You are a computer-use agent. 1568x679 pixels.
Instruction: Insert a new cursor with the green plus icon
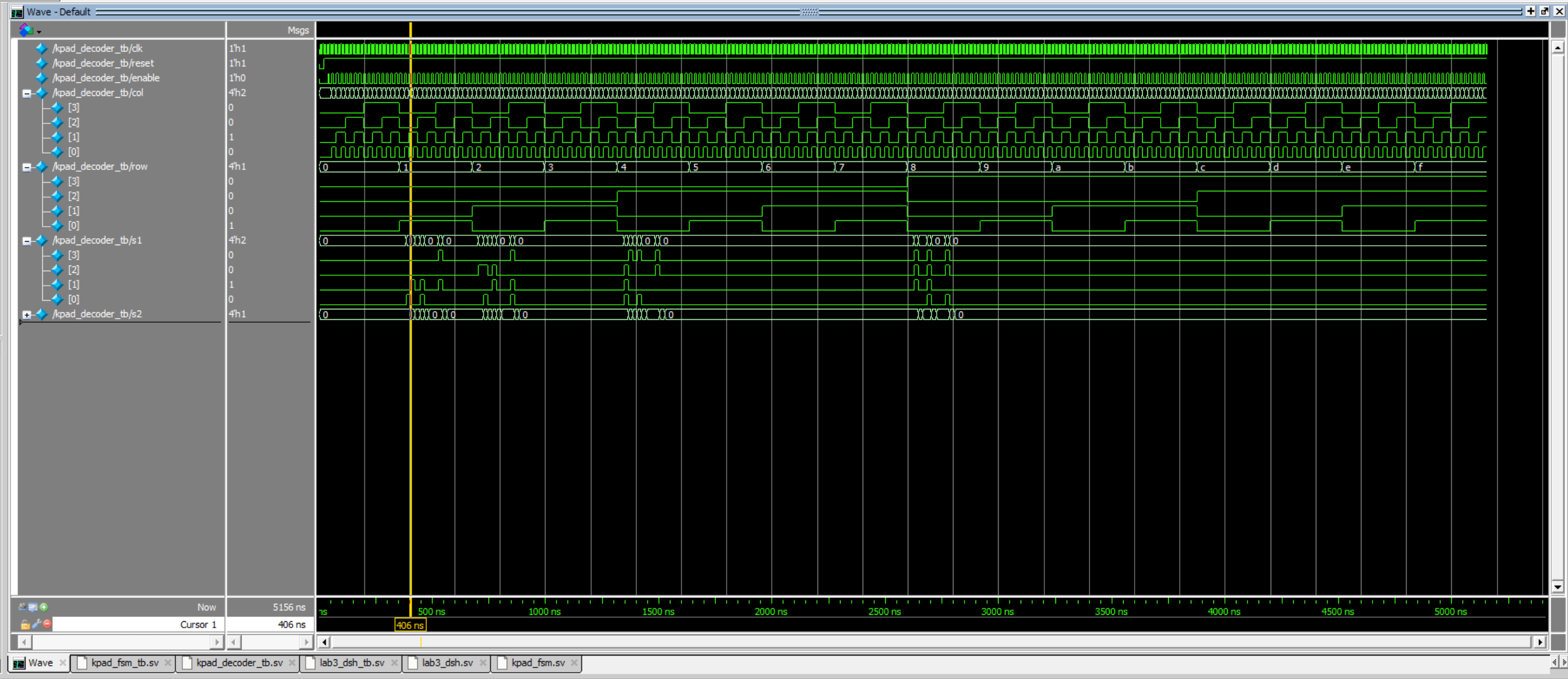click(x=44, y=607)
